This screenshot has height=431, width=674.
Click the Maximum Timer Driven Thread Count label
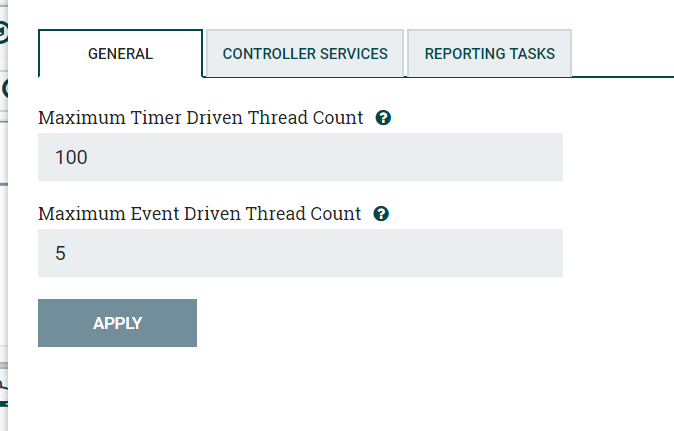click(200, 118)
